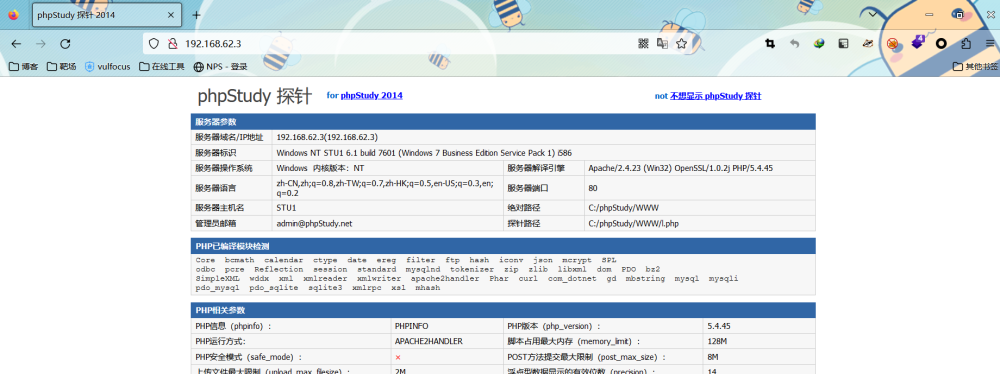Image resolution: width=1000 pixels, height=374 pixels.
Task: Click the admin@phpStudy.net email value
Action: click(x=314, y=223)
